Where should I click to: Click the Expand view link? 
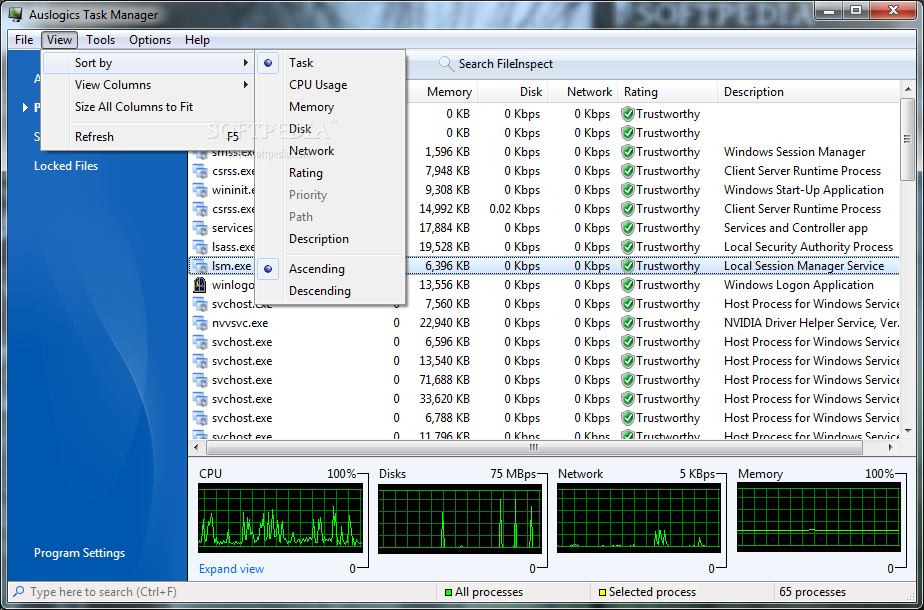coord(231,569)
